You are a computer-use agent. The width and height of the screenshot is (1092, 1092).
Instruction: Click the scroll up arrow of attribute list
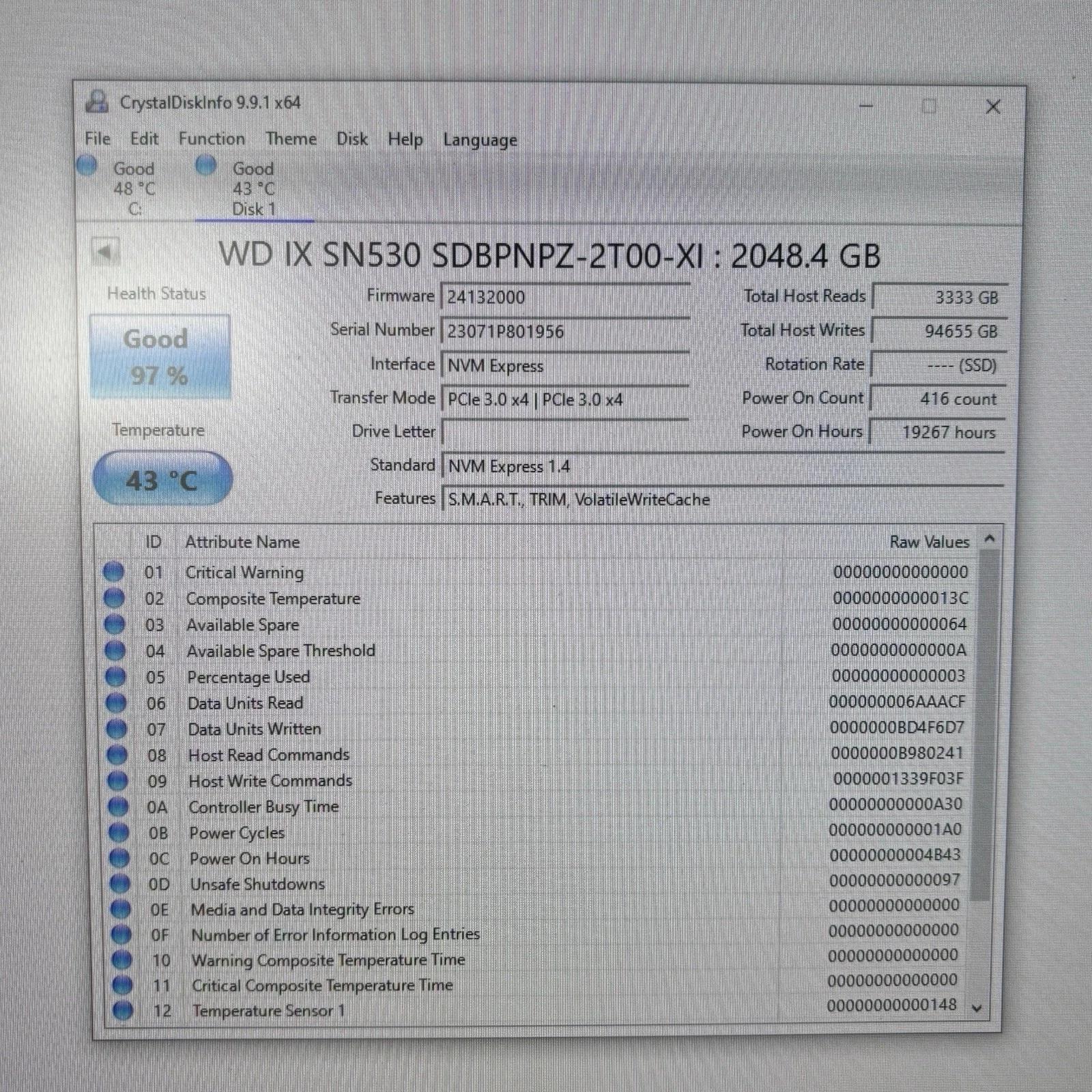point(990,539)
